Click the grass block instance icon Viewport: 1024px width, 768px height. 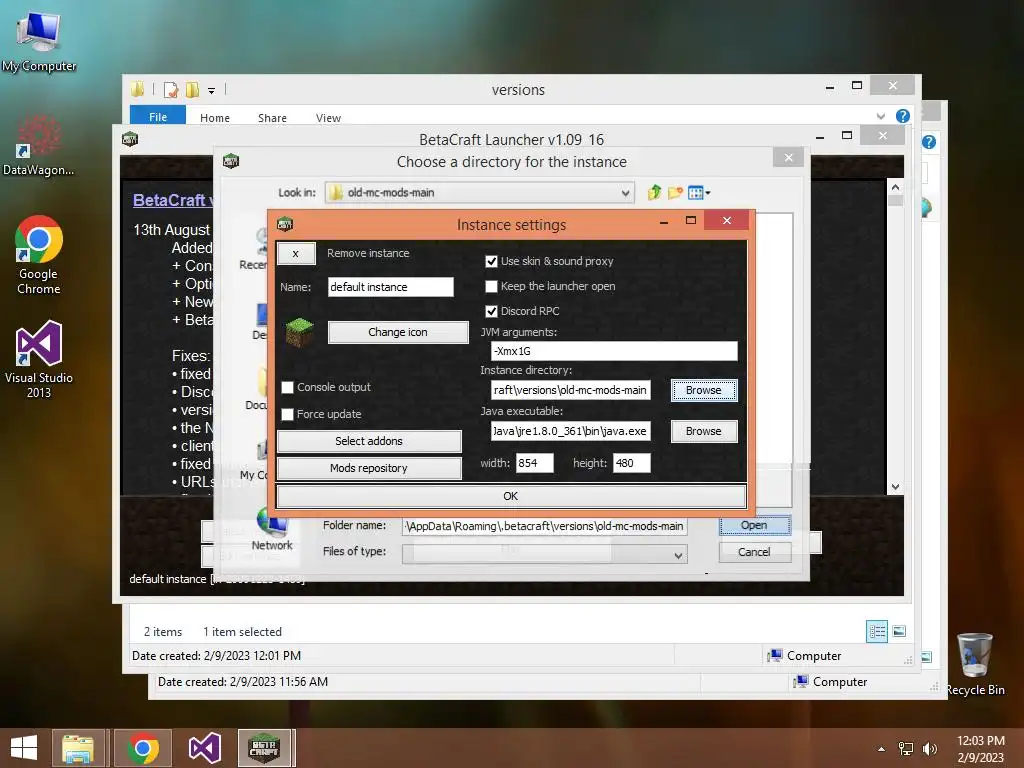pos(300,332)
